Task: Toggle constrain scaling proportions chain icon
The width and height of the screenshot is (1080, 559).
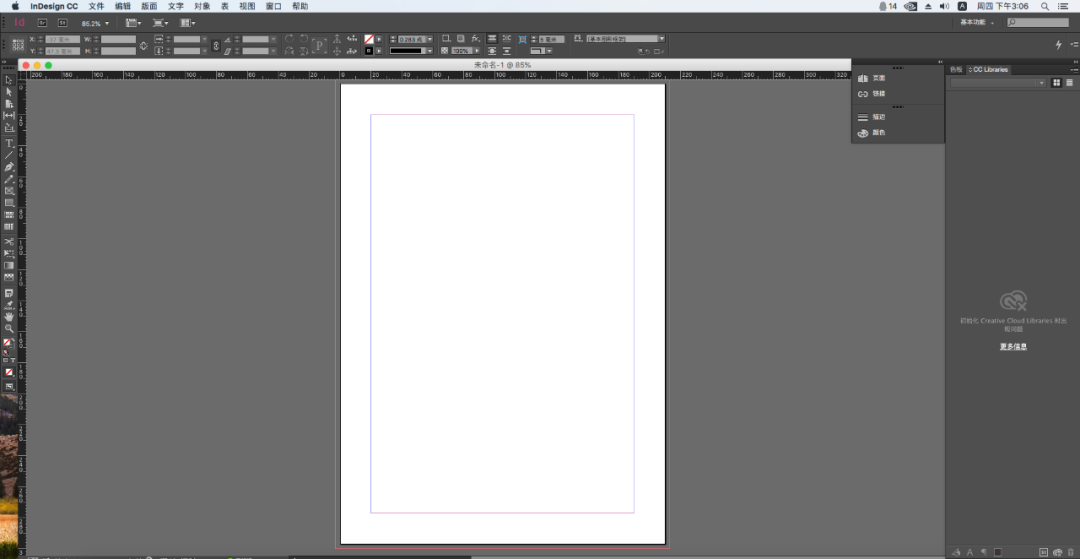Action: 216,45
